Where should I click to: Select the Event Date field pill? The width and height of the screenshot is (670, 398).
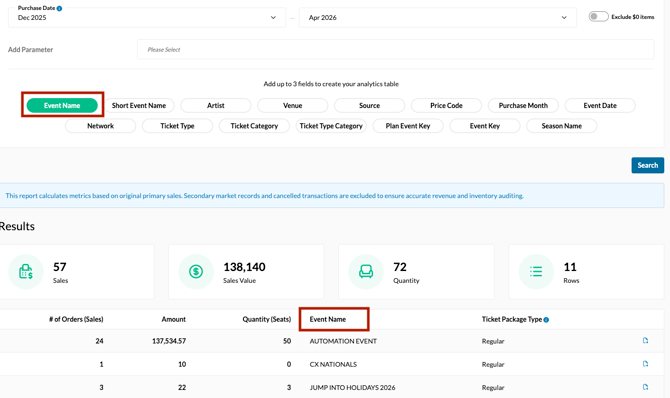tap(600, 106)
